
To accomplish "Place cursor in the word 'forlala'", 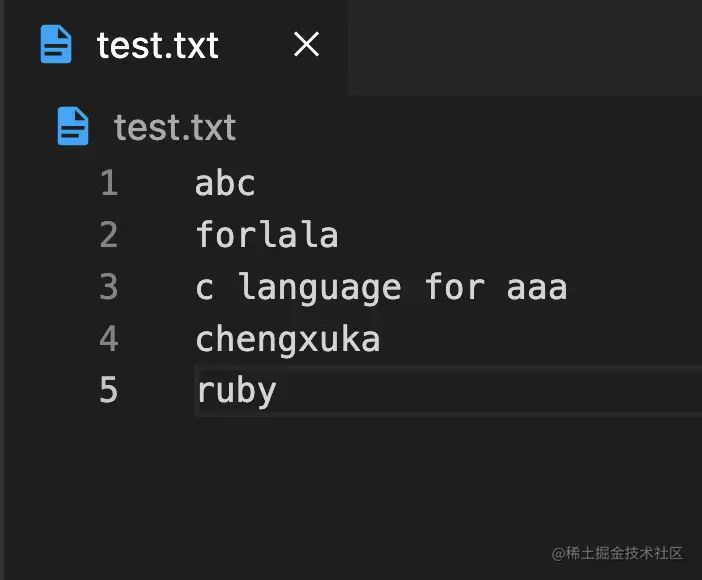I will tap(267, 234).
